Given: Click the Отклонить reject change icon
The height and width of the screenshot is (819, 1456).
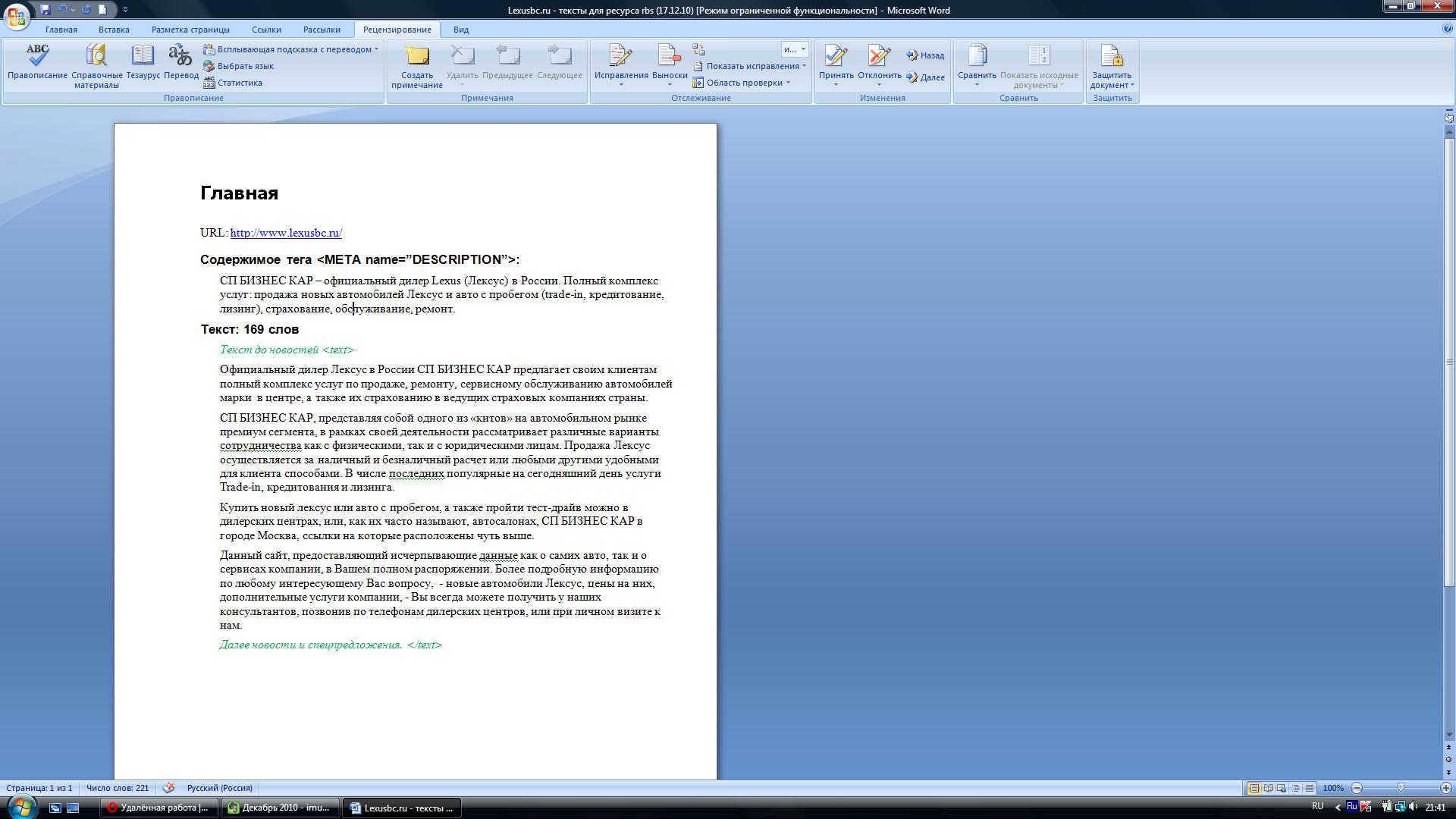Looking at the screenshot, I should (879, 57).
